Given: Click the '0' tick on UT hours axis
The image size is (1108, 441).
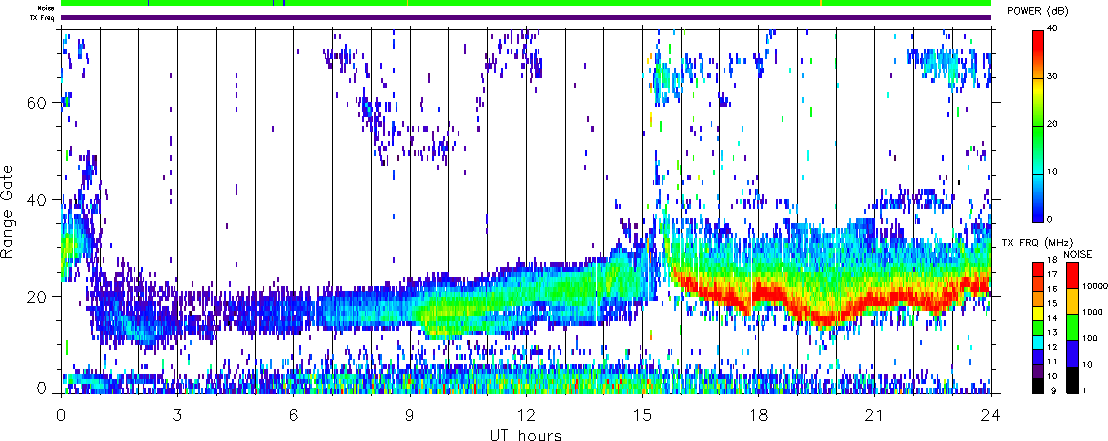Looking at the screenshot, I should pos(61,414).
